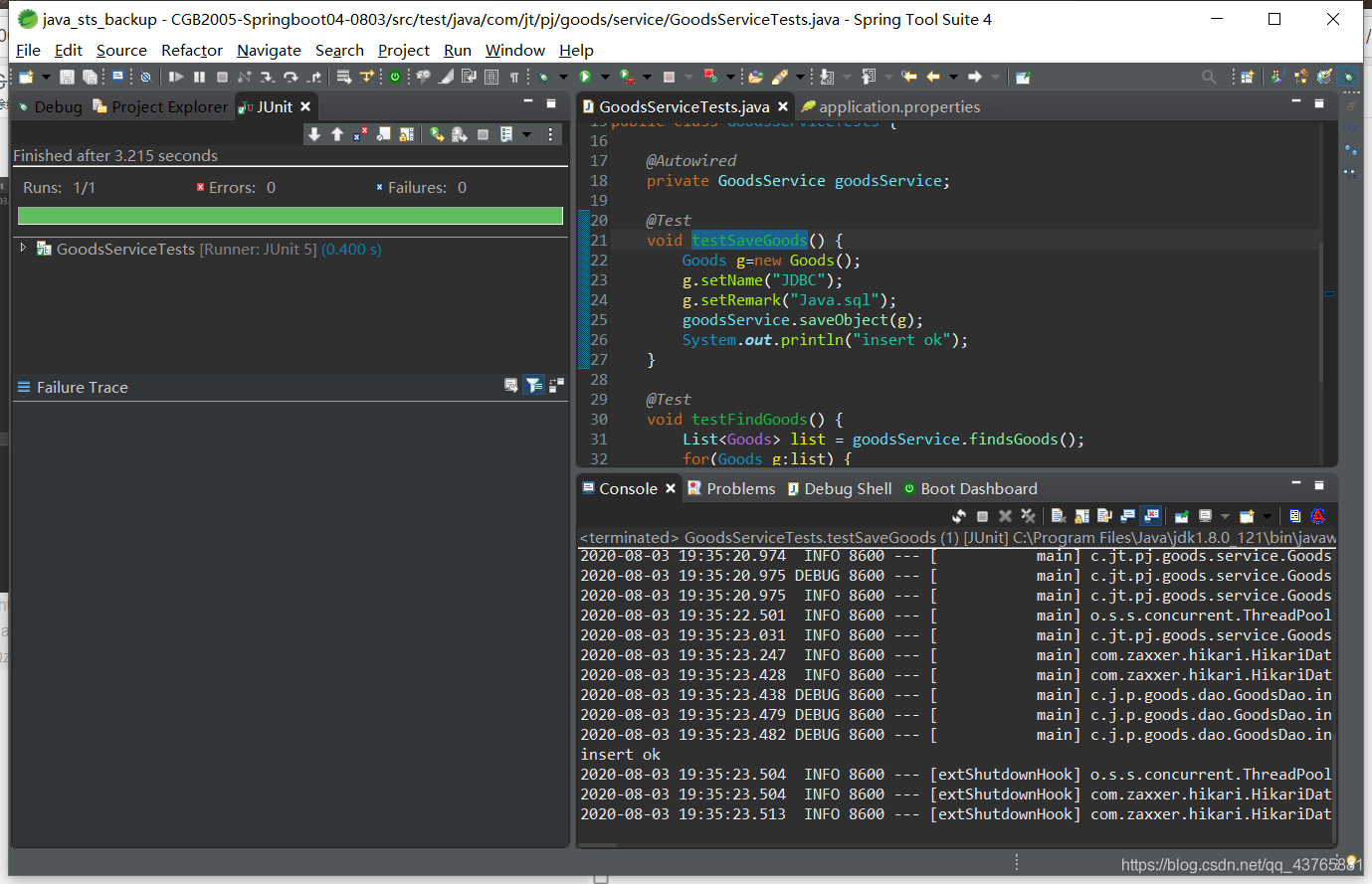Click the green JUnit progress bar
The width and height of the screenshot is (1372, 884).
pyautogui.click(x=291, y=216)
